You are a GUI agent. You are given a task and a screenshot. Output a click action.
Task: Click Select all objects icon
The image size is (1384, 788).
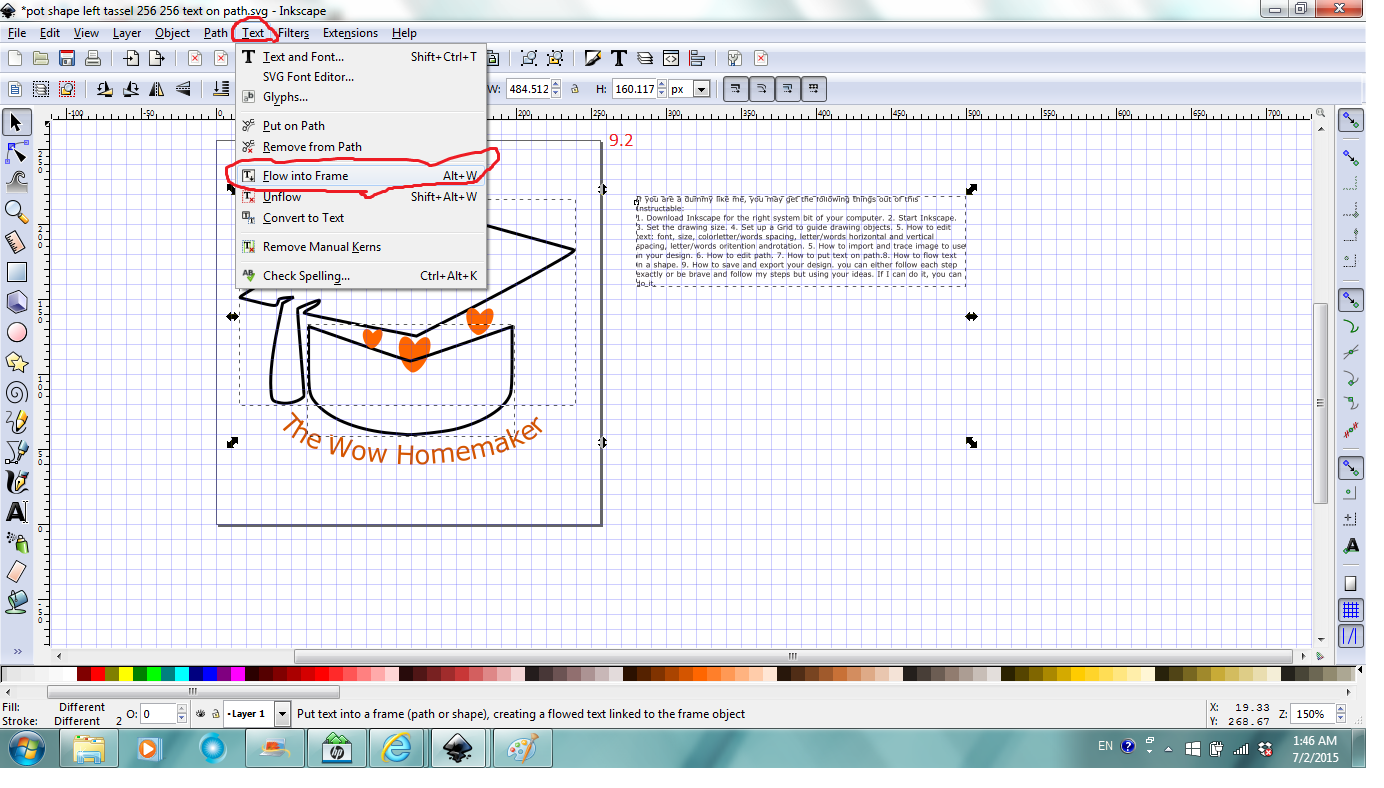15,89
